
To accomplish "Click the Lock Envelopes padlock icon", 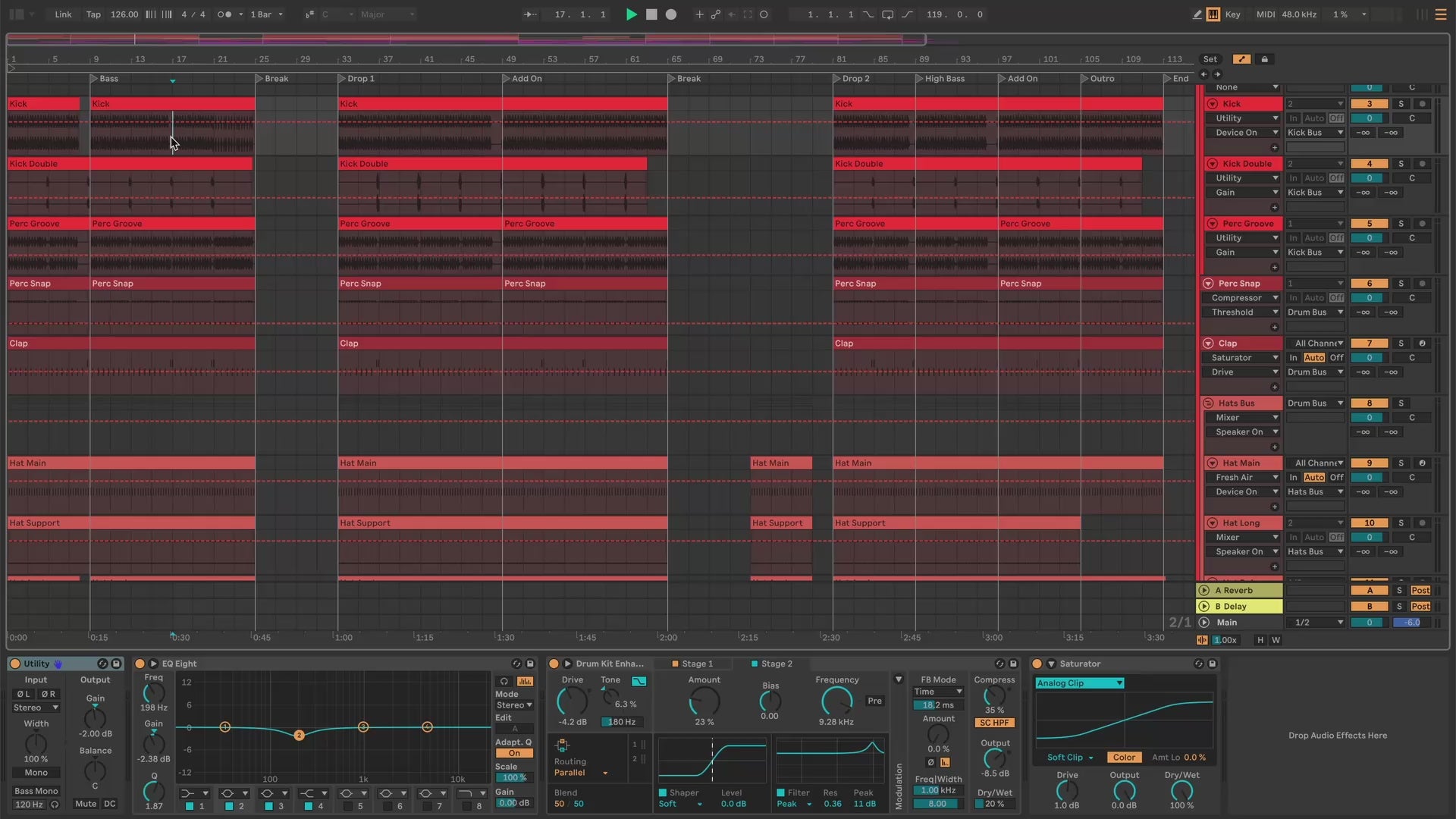I will click(1264, 59).
